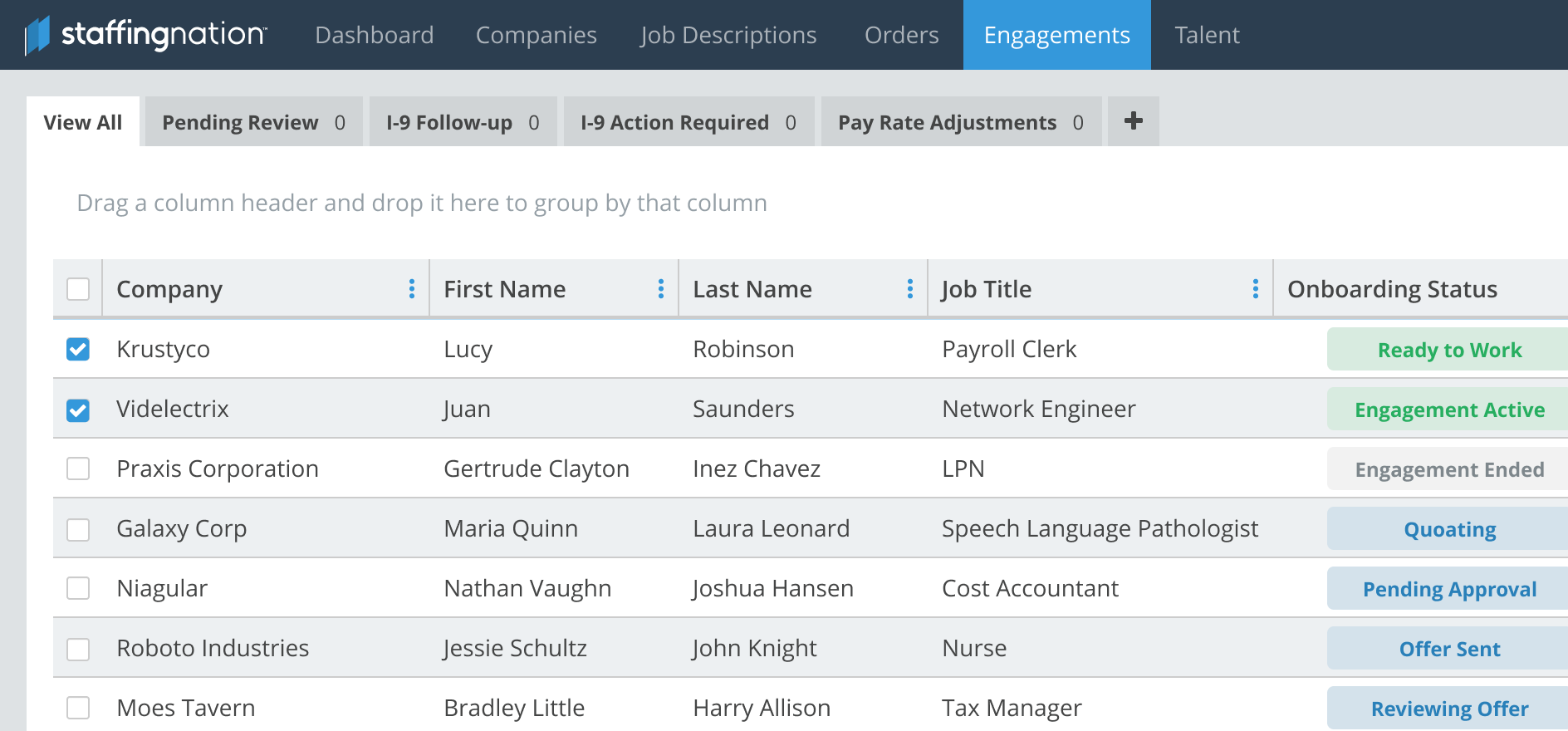1568x731 pixels.
Task: Click first name Maria Quinn
Action: point(511,528)
